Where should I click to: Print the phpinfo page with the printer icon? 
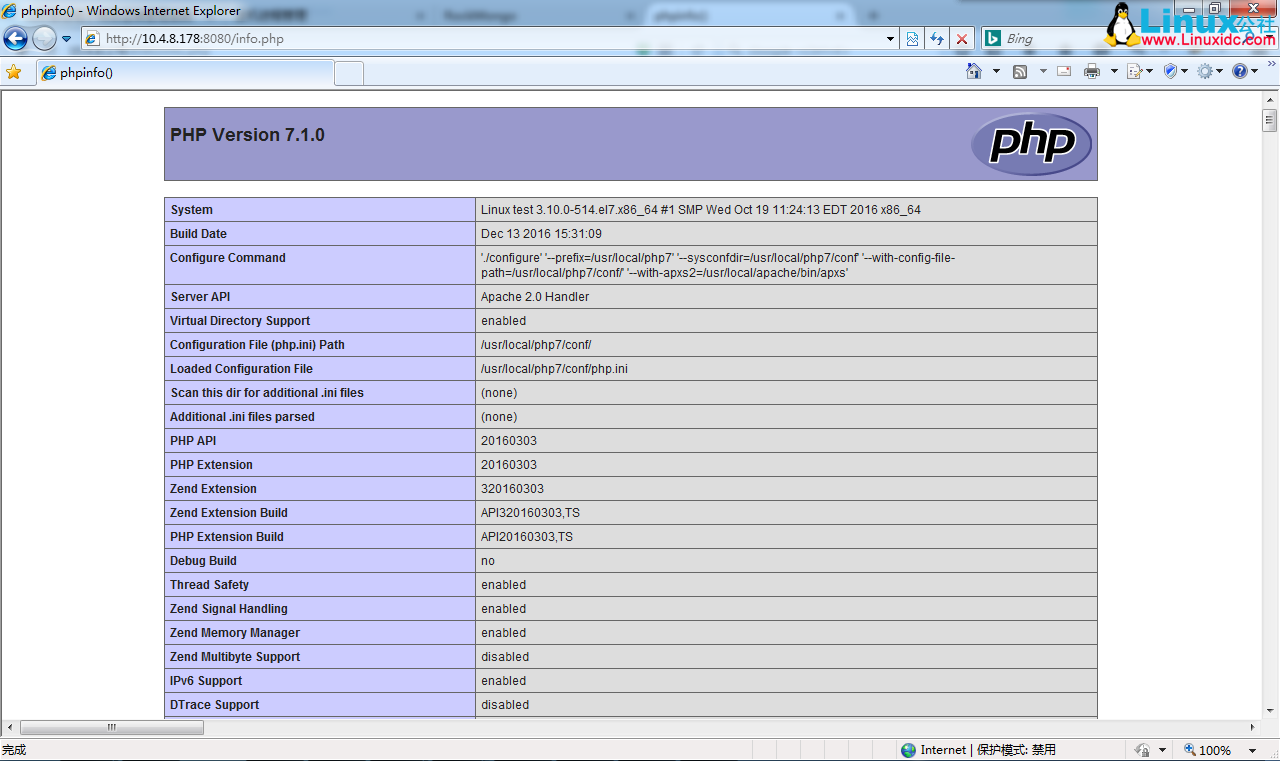pos(1091,71)
